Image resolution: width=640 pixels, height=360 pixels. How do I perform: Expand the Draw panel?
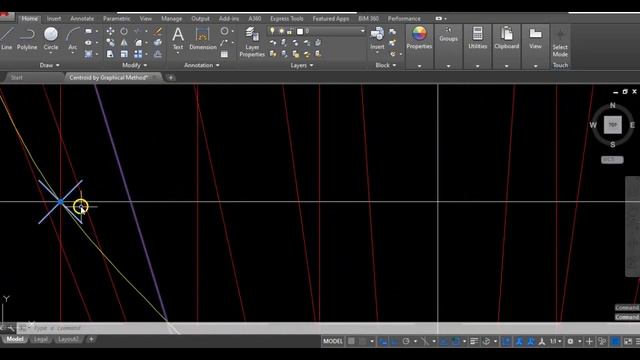coord(49,65)
